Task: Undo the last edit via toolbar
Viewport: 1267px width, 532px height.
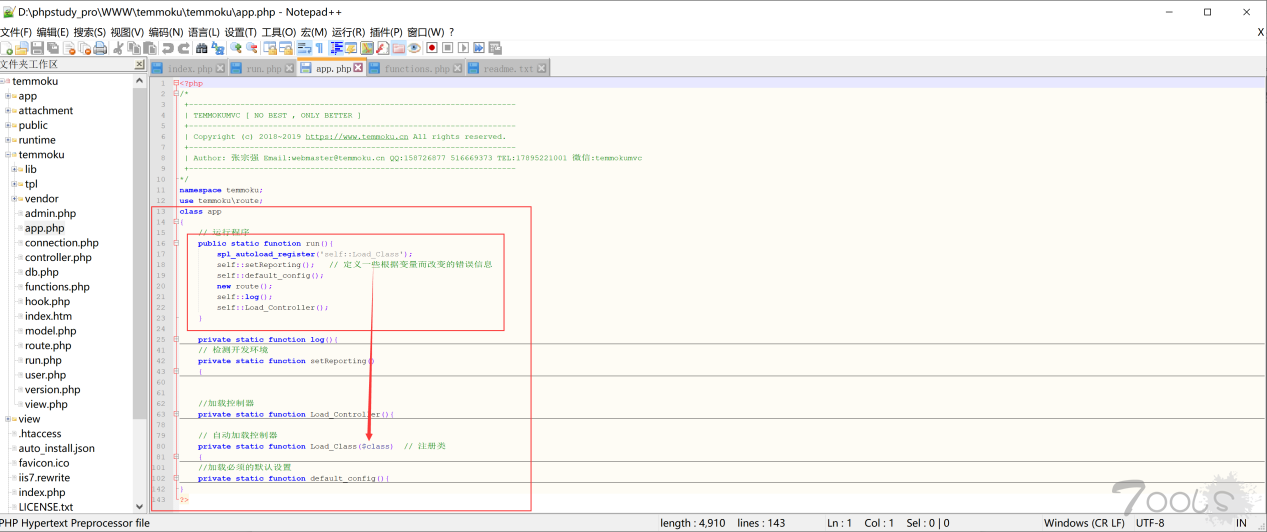Action: pyautogui.click(x=168, y=48)
